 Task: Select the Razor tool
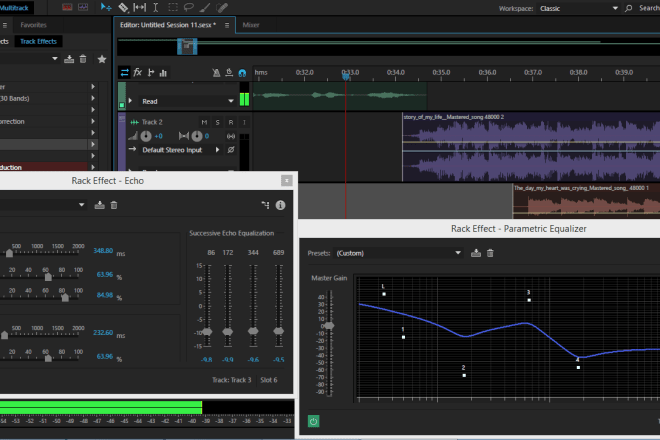[x=123, y=7]
